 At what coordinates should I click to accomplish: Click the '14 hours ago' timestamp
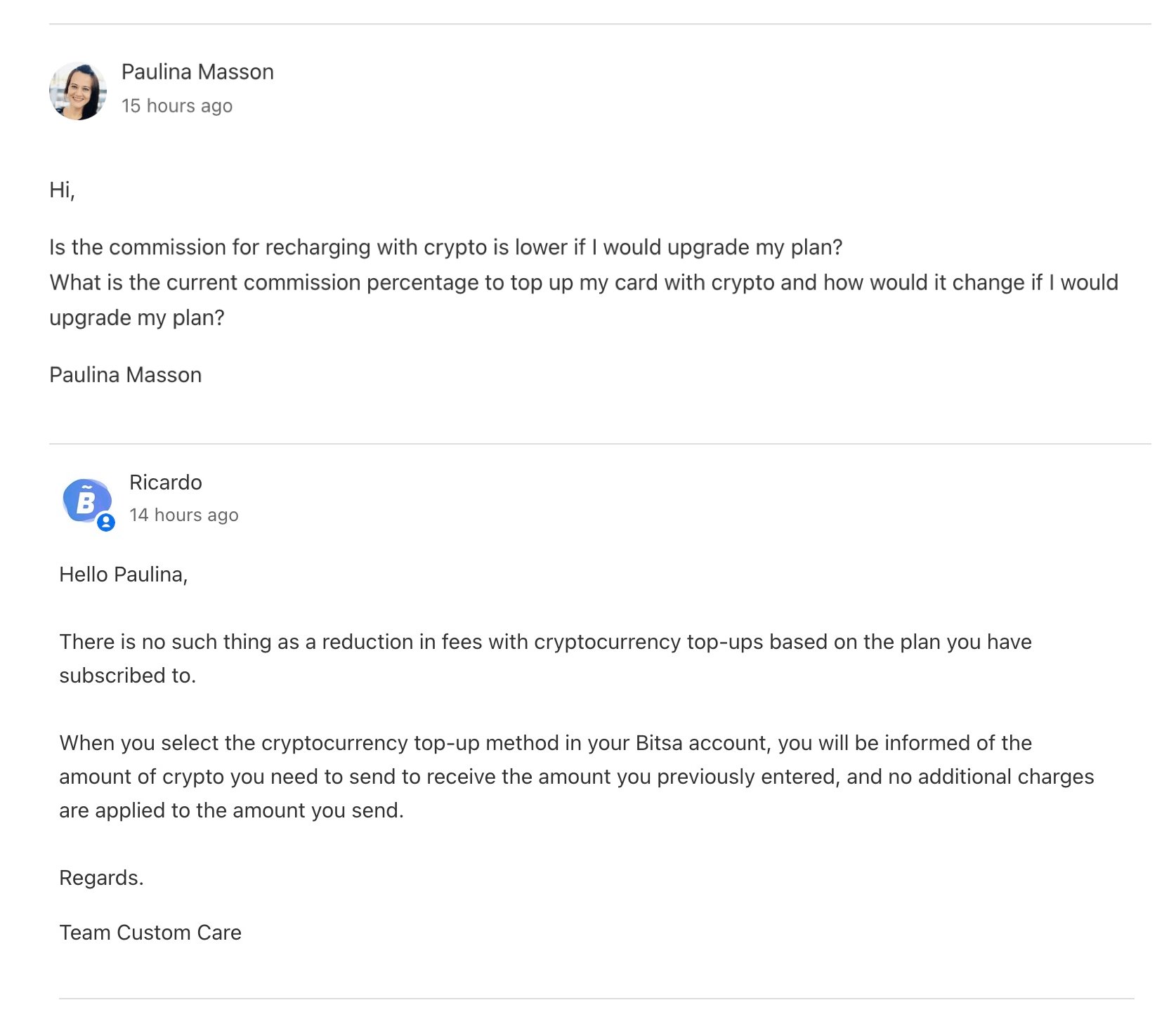tap(184, 515)
